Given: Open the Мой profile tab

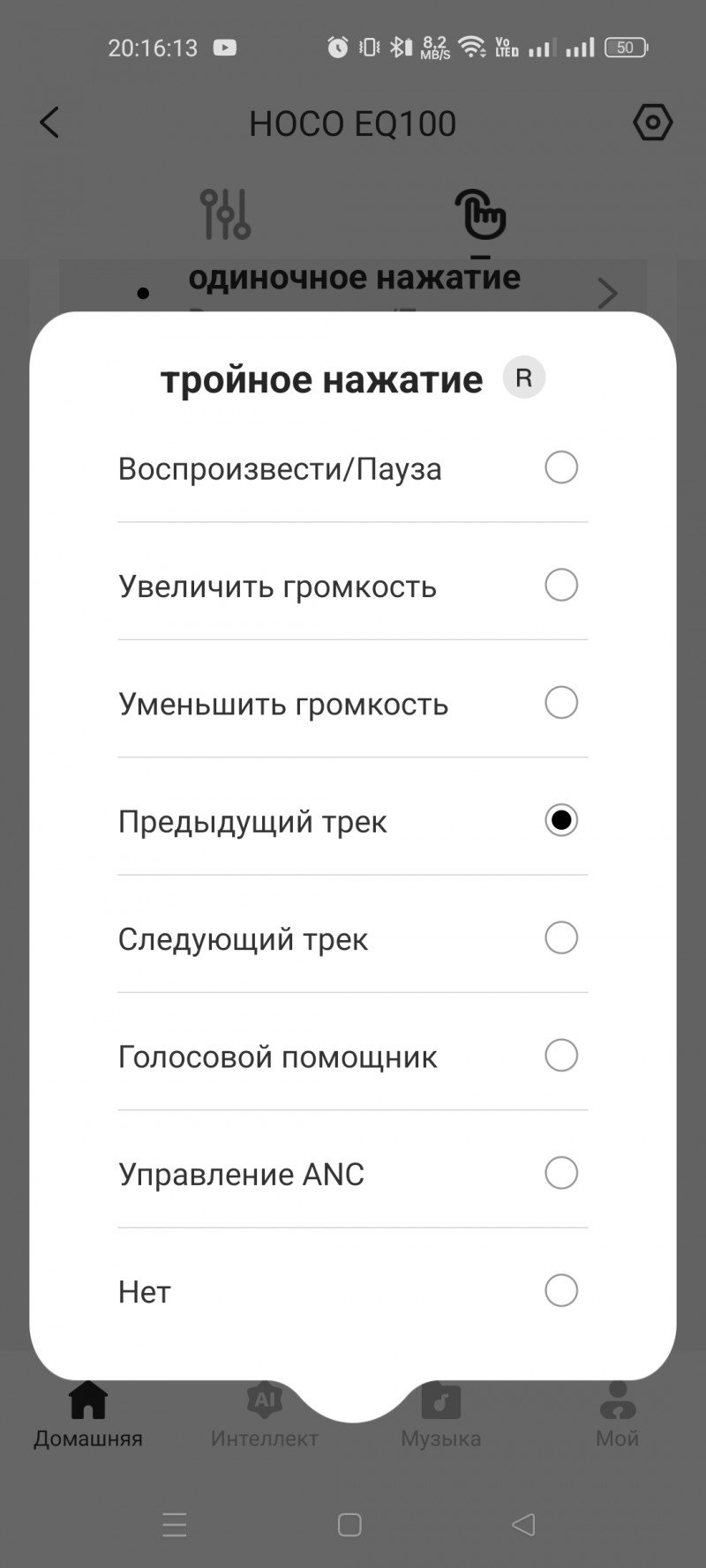Looking at the screenshot, I should tap(617, 1414).
